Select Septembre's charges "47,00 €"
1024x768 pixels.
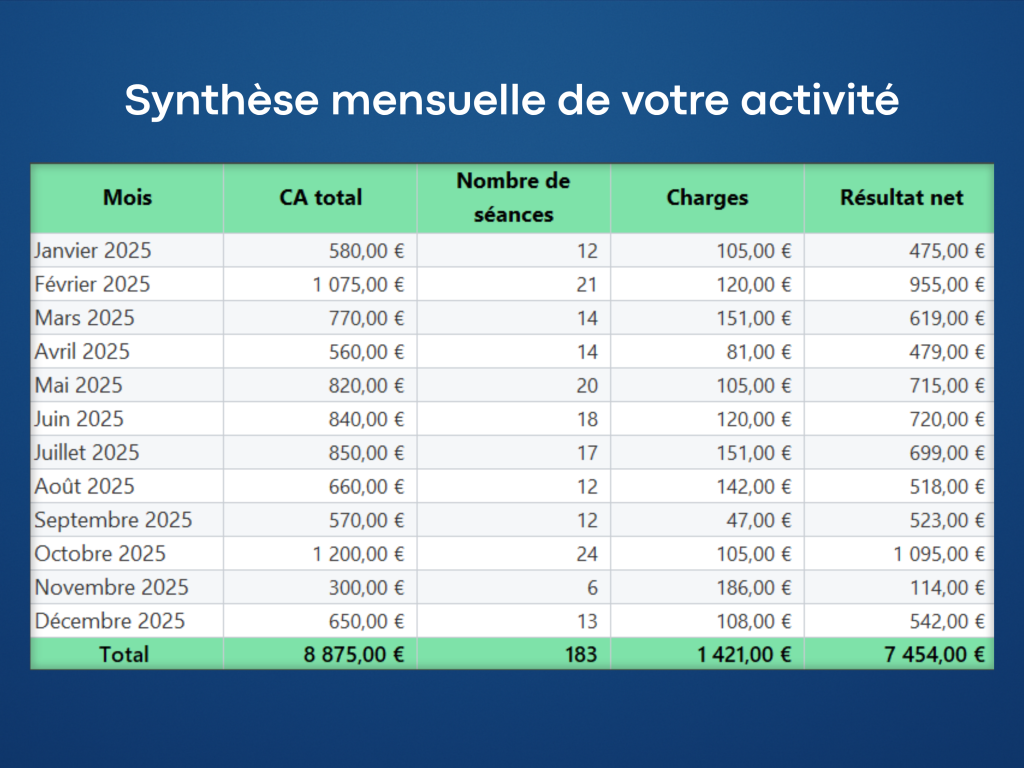coord(759,520)
